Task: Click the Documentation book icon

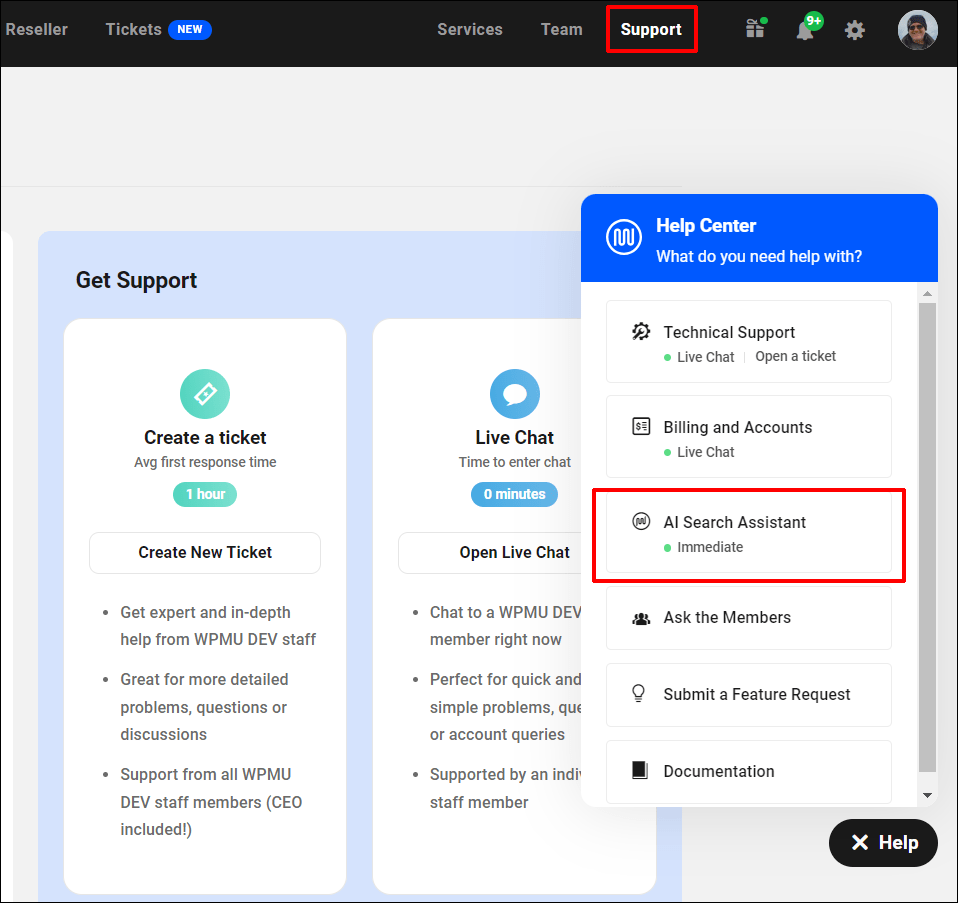Action: tap(640, 770)
